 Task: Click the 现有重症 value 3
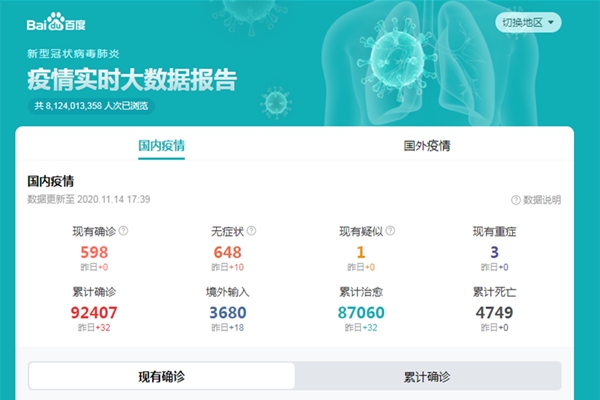pyautogui.click(x=494, y=252)
